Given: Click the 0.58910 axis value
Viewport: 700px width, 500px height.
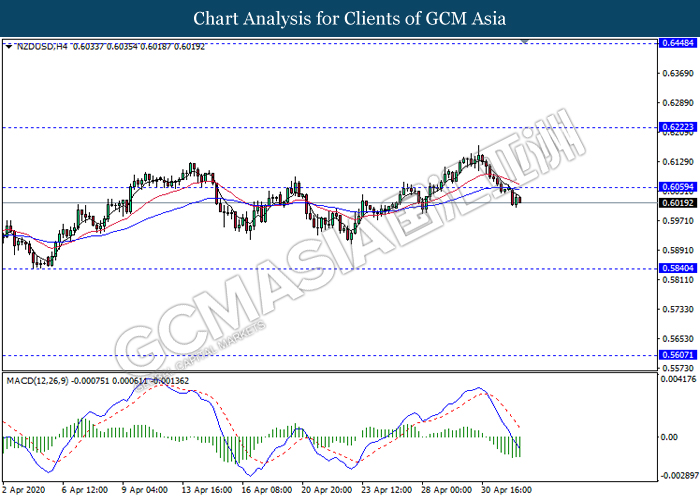Looking at the screenshot, I should 678,250.
